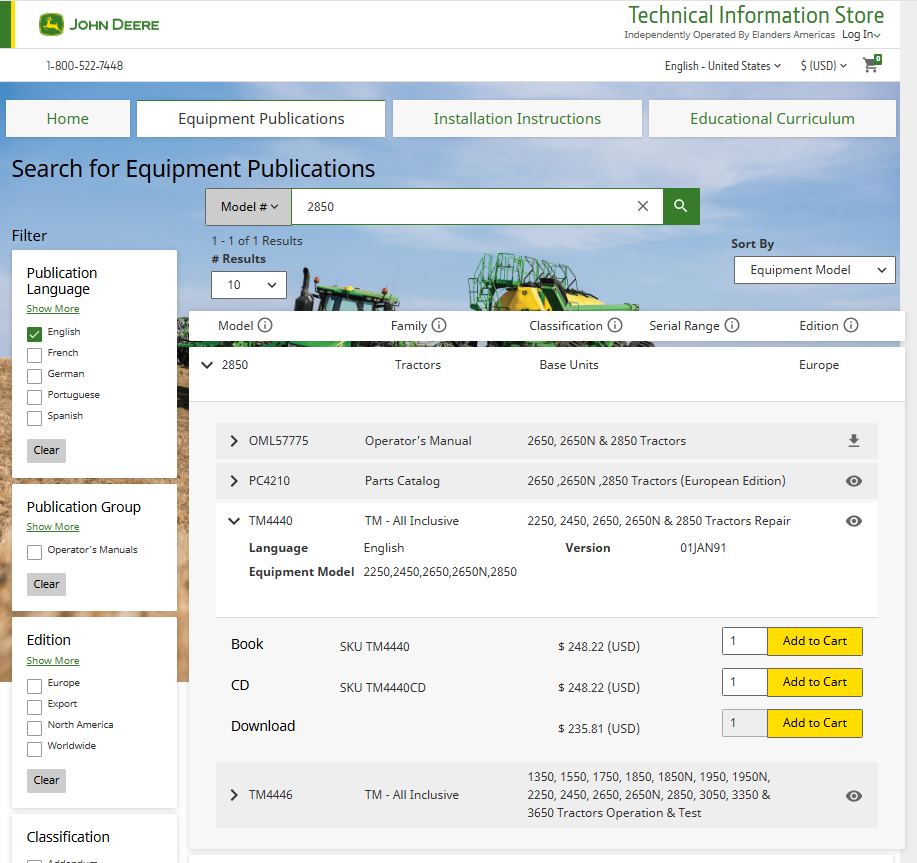This screenshot has height=863, width=917.
Task: Clear the Edition filter
Action: [46, 781]
